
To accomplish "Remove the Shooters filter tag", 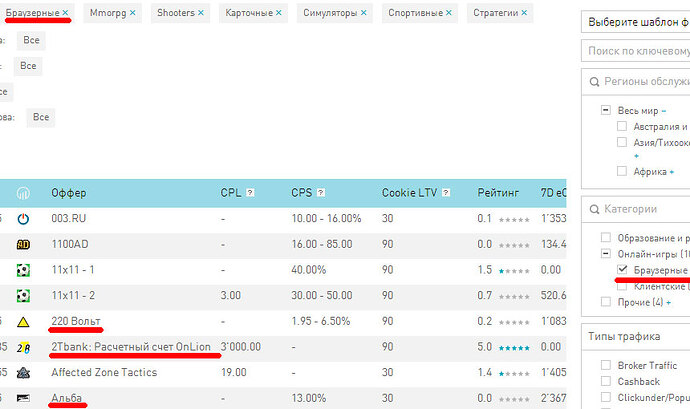I will (x=201, y=13).
